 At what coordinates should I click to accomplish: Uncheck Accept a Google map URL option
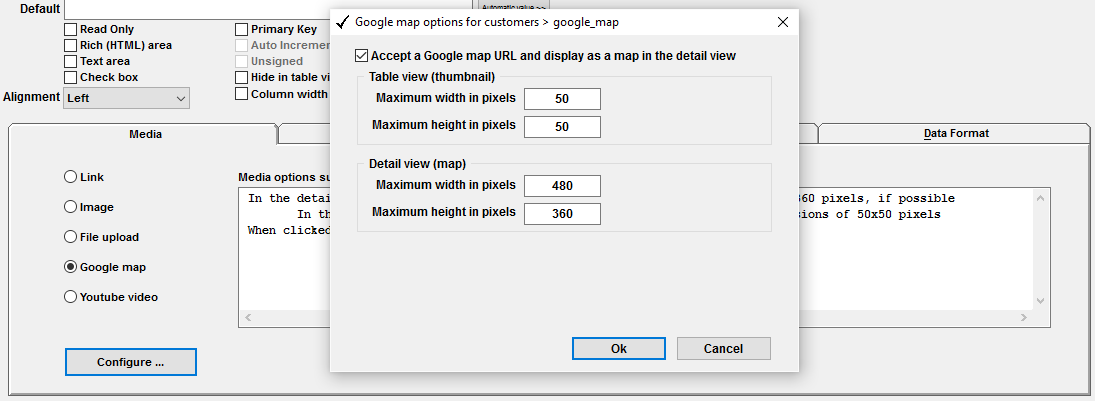tap(361, 56)
